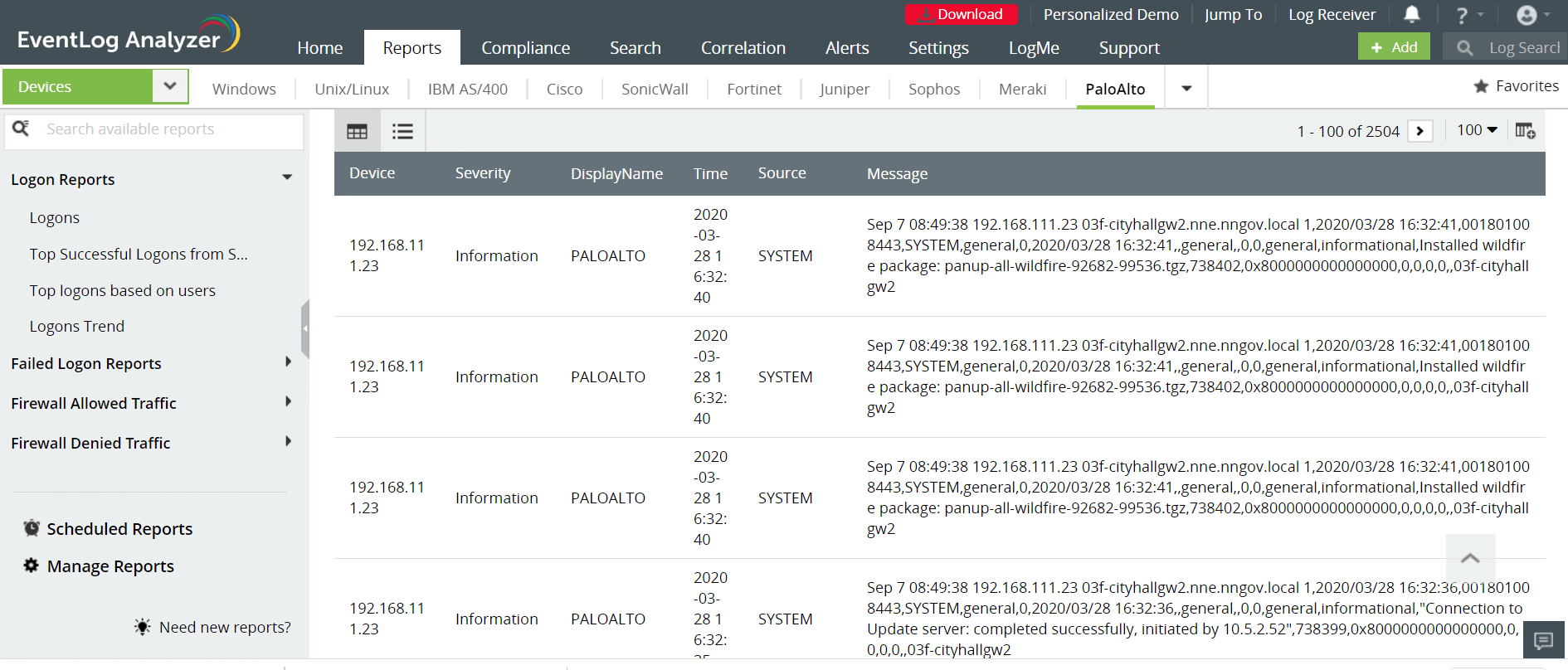Open Manage Reports
This screenshot has height=670, width=1568.
pyautogui.click(x=110, y=566)
